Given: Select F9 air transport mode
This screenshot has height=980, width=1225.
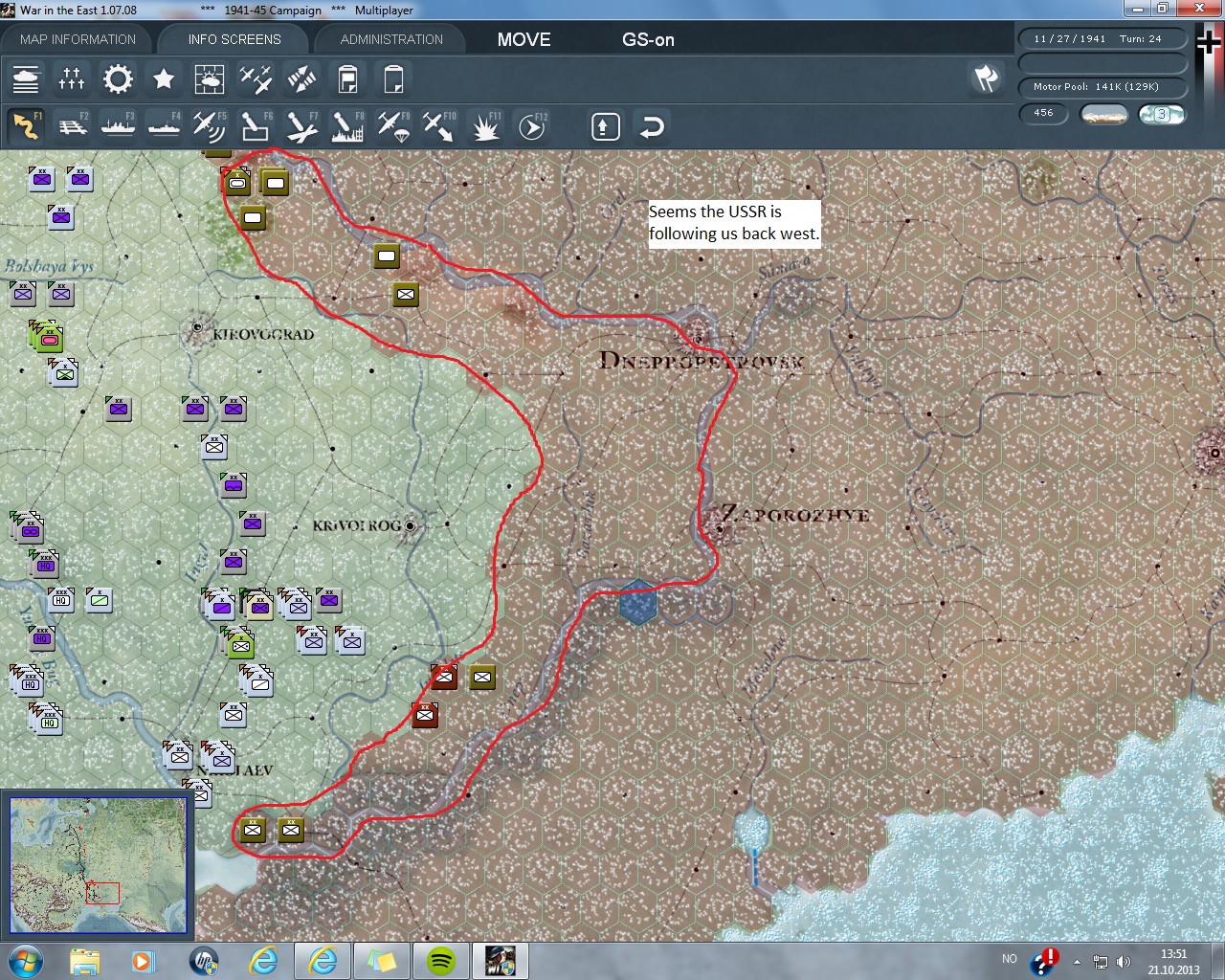Looking at the screenshot, I should click(x=393, y=126).
